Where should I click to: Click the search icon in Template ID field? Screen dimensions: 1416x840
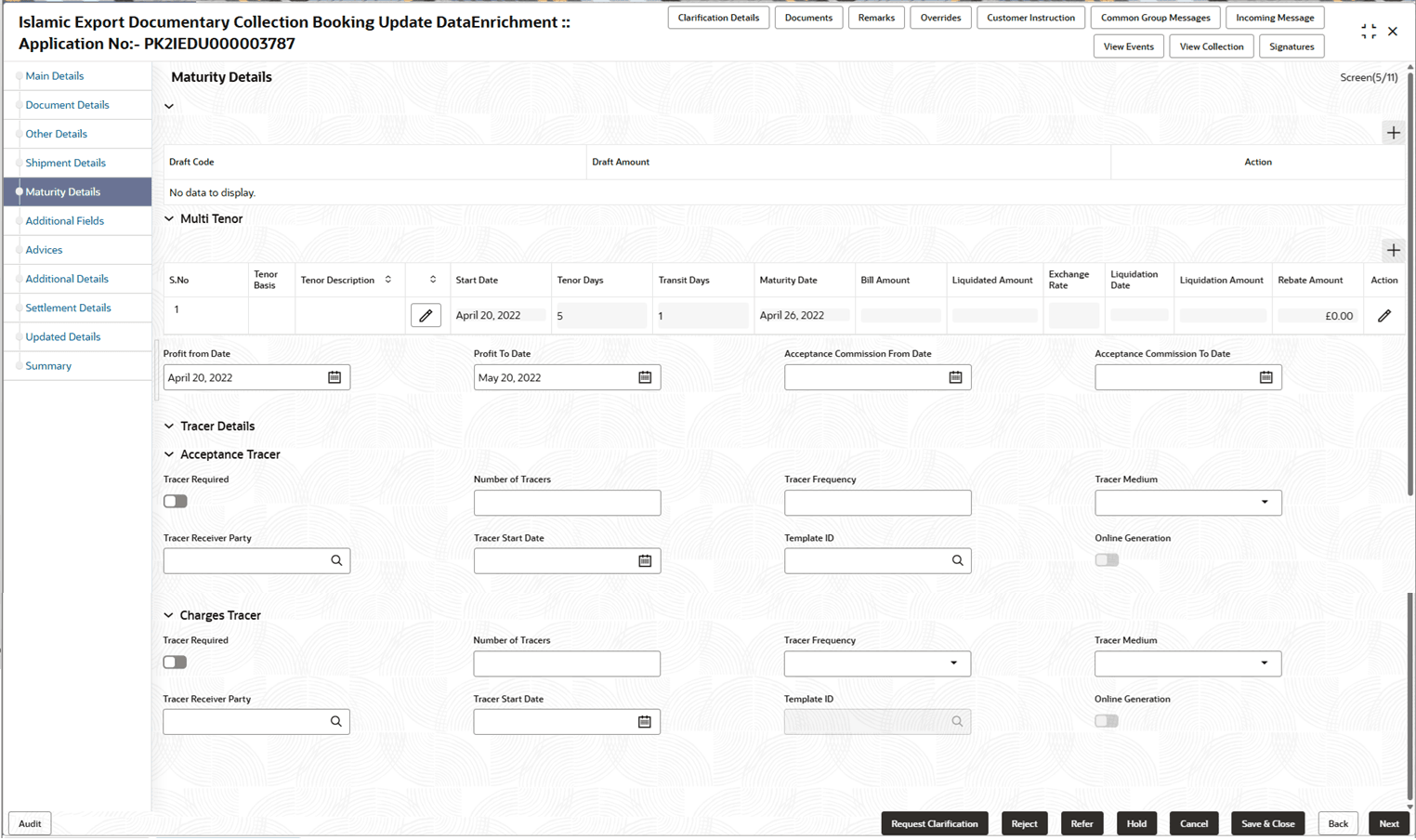[957, 560]
